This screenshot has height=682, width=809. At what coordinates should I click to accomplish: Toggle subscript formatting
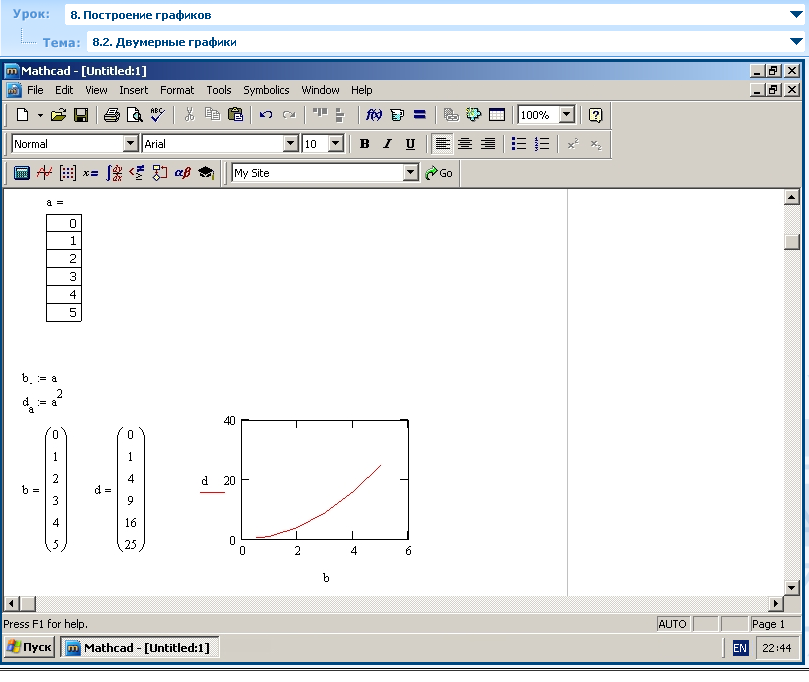pyautogui.click(x=596, y=144)
